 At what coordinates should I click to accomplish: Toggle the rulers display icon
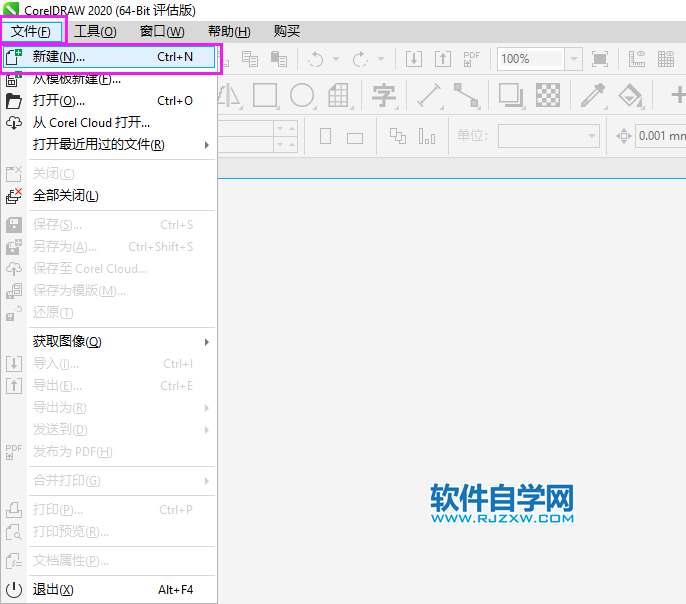pos(637,59)
